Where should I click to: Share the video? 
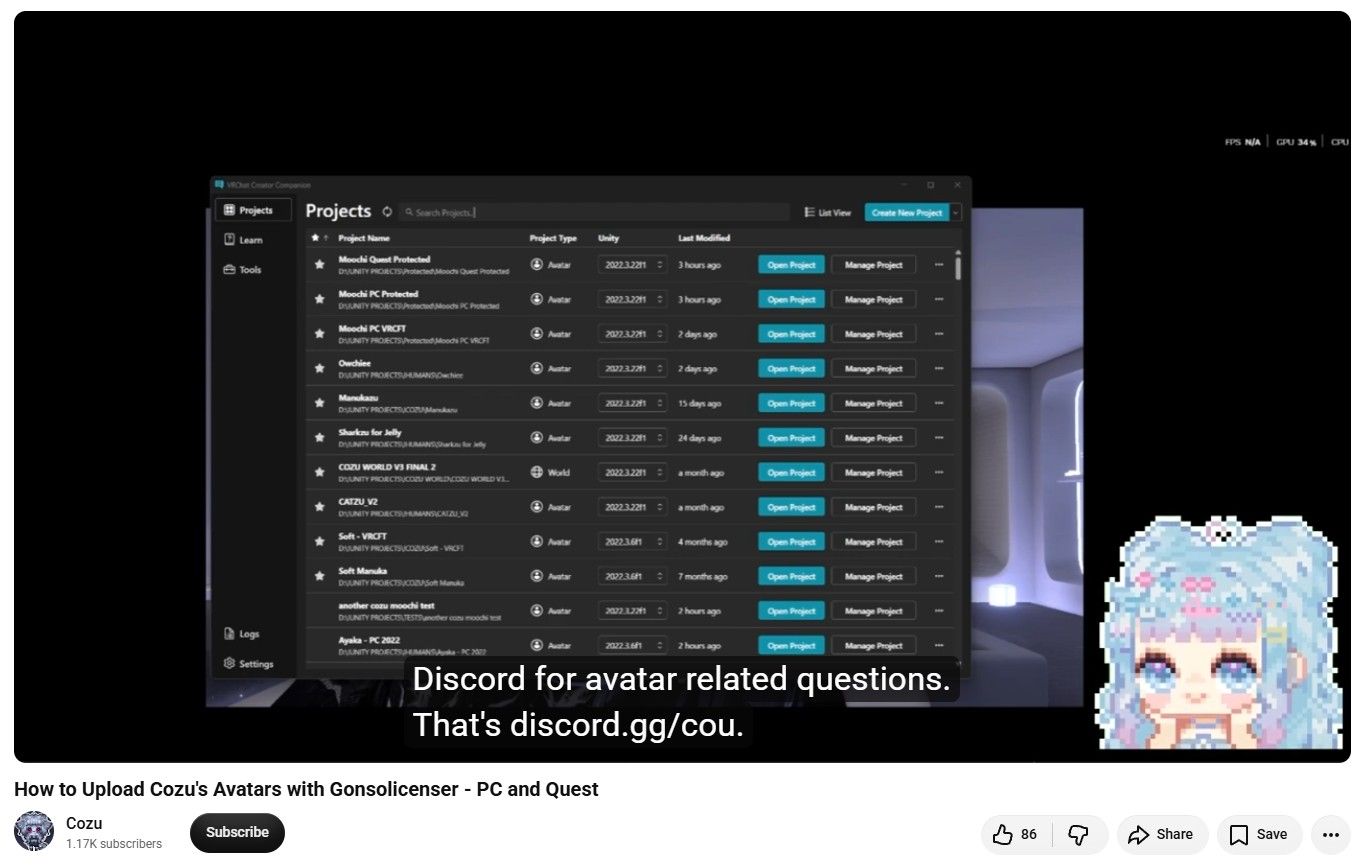click(x=1161, y=834)
